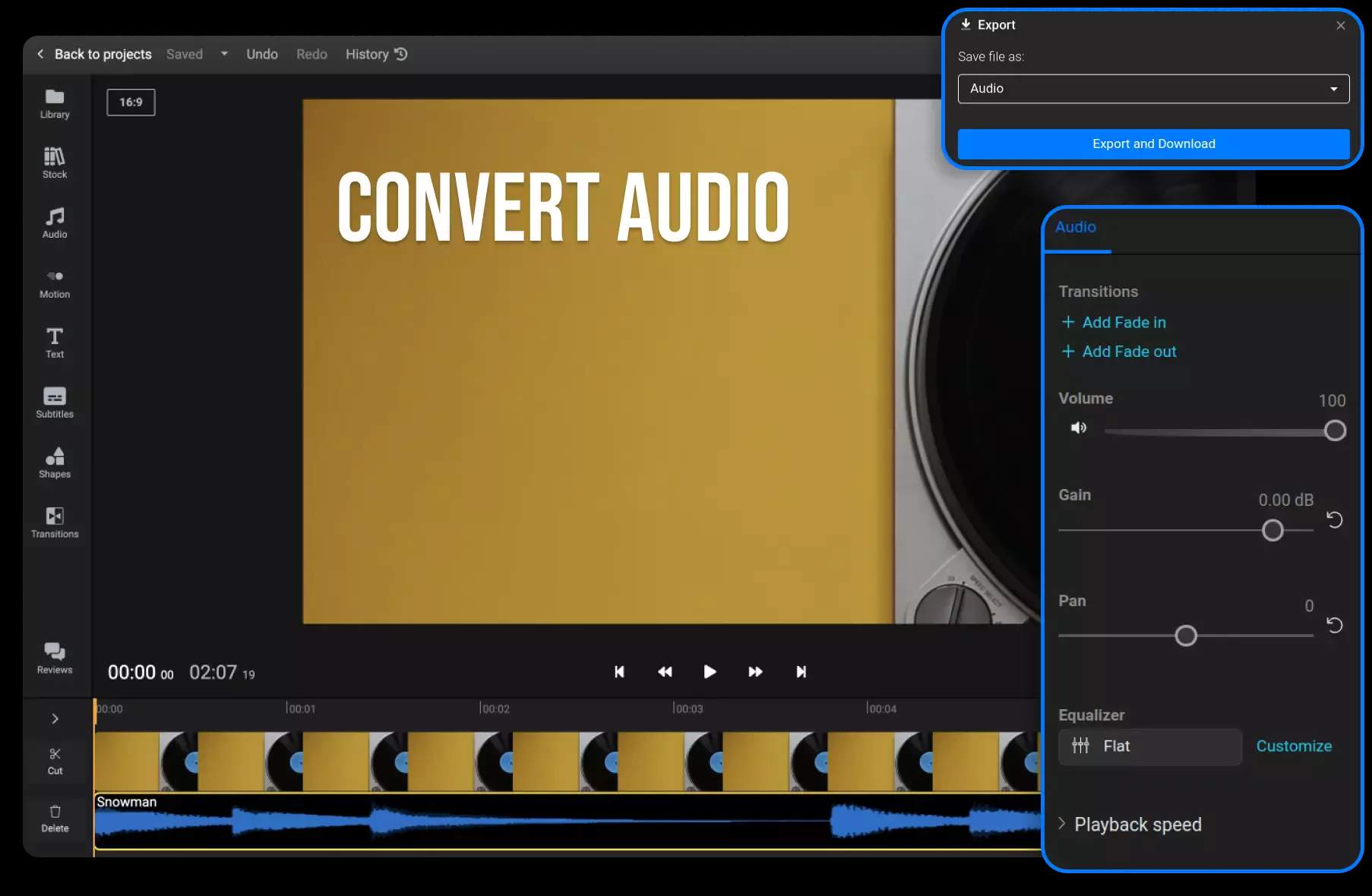Click the Volume value 100
The image size is (1372, 896).
1332,401
